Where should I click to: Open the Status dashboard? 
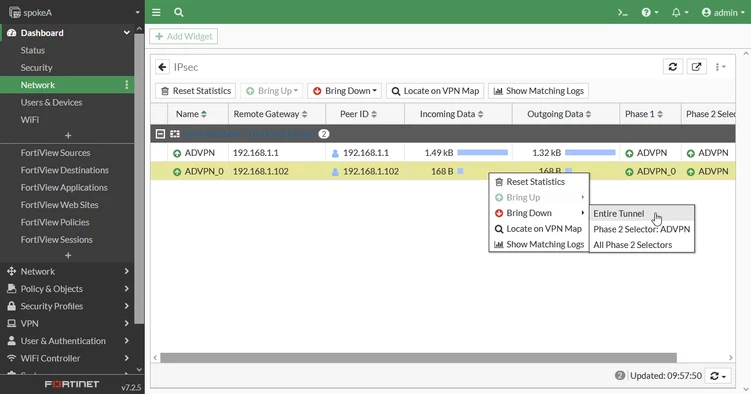pyautogui.click(x=33, y=50)
